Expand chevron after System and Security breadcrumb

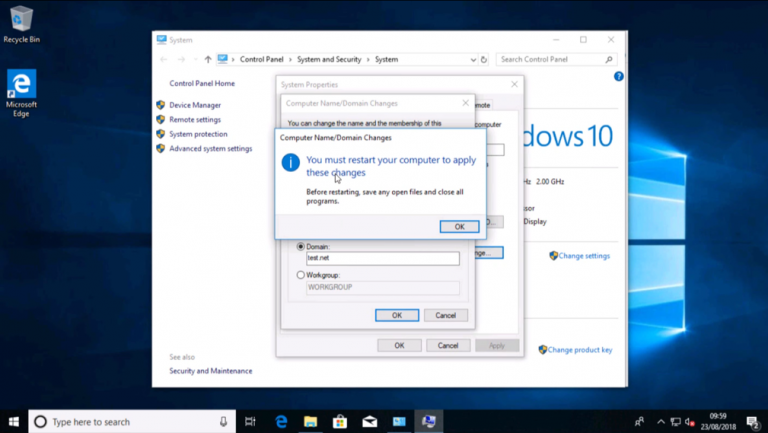(368, 59)
